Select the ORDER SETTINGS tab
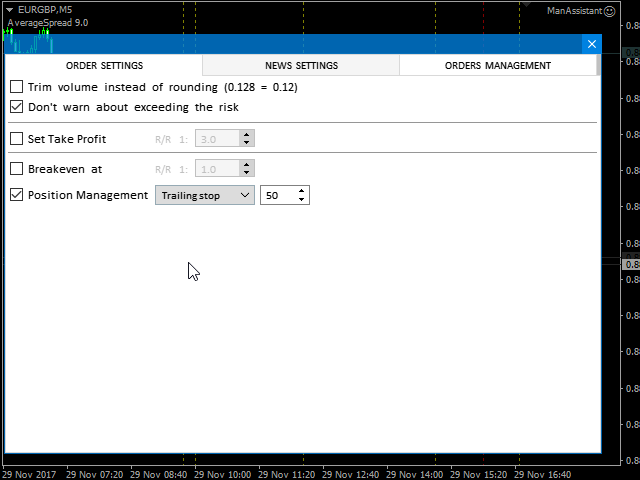The image size is (640, 480). tap(104, 66)
